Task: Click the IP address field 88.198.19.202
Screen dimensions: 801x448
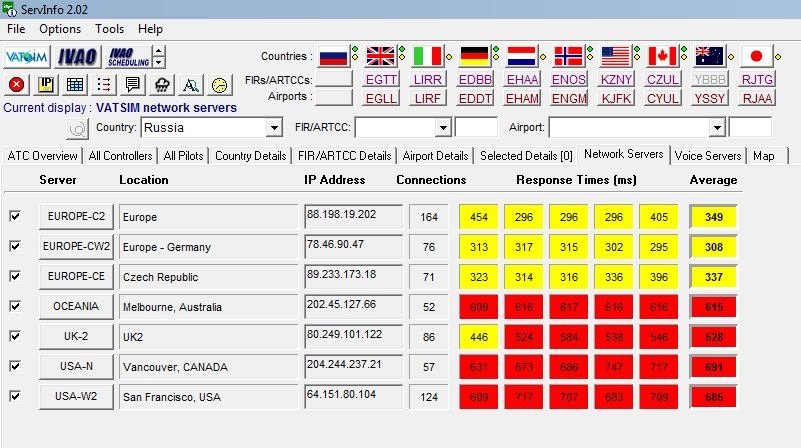Action: coord(352,216)
